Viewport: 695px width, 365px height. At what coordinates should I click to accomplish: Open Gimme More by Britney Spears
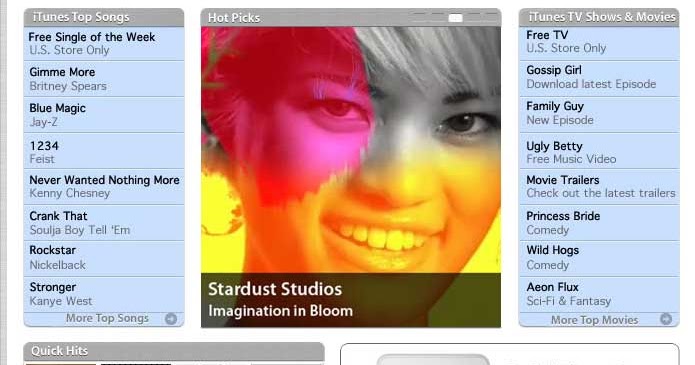(x=104, y=79)
